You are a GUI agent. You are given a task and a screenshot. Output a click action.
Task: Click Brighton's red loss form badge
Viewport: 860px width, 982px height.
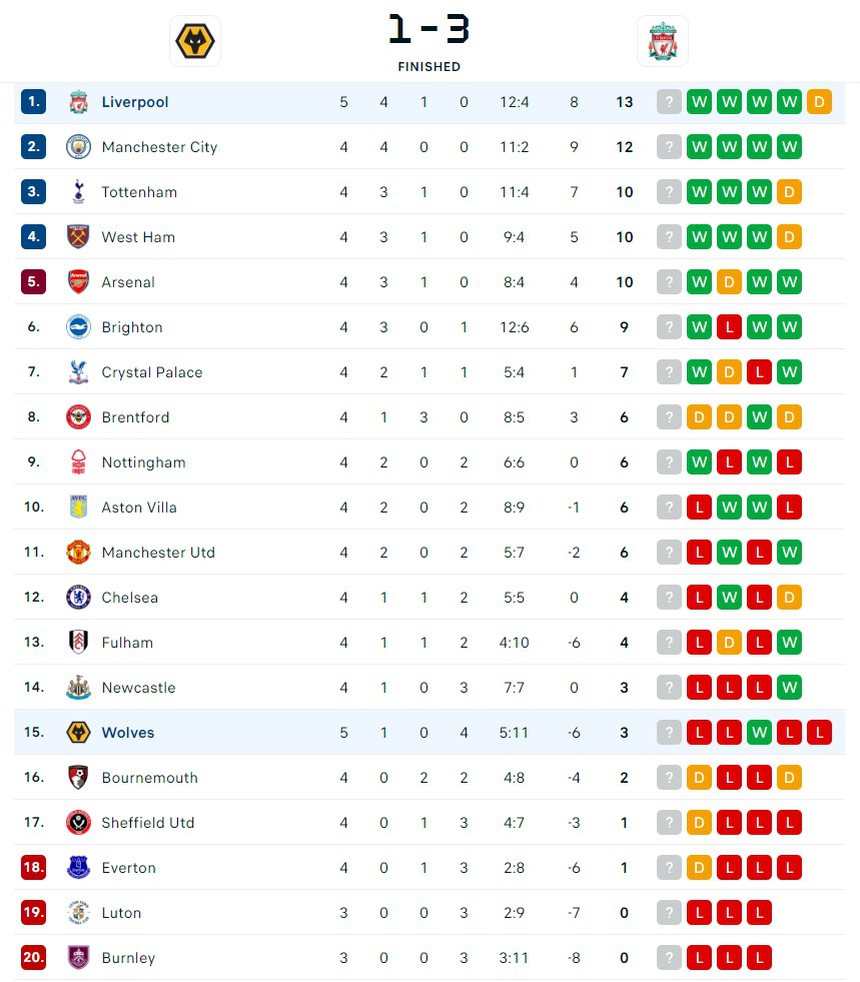(729, 327)
